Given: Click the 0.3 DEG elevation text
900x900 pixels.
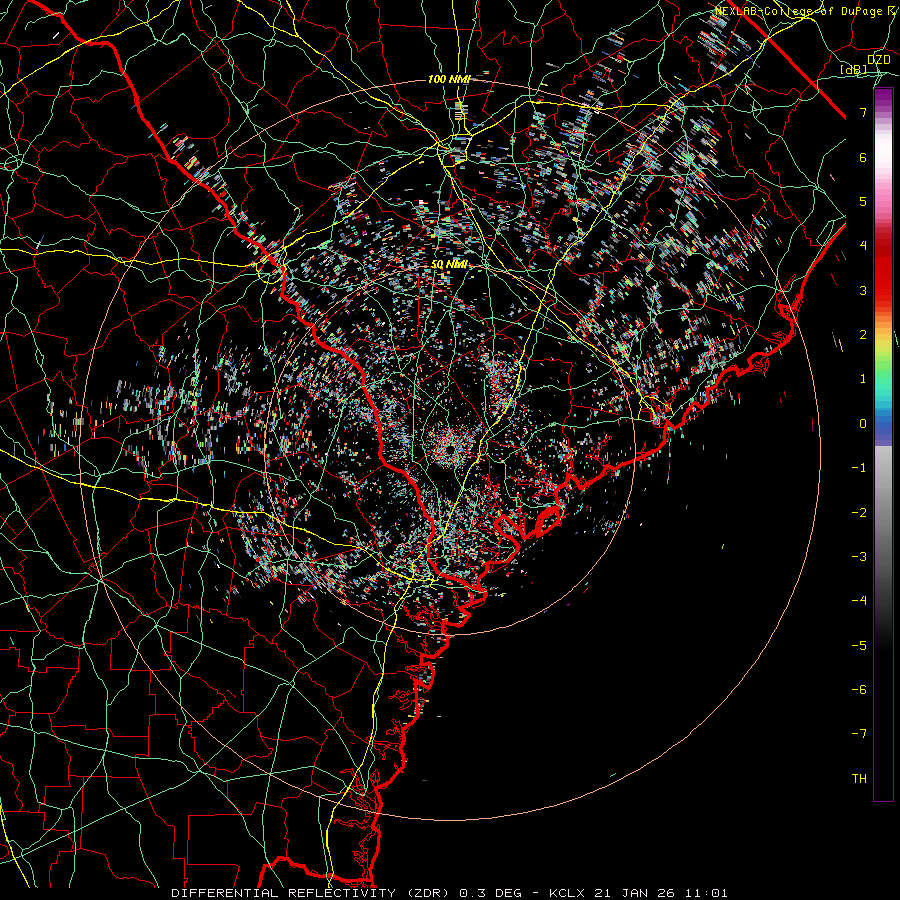Looking at the screenshot, I should pyautogui.click(x=490, y=893).
